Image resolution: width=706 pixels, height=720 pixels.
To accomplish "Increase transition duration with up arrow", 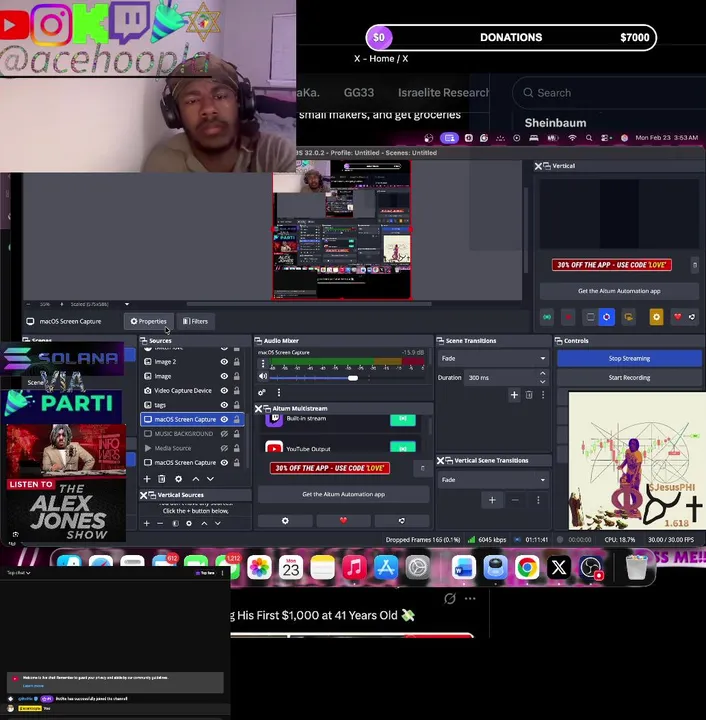I will (543, 374).
